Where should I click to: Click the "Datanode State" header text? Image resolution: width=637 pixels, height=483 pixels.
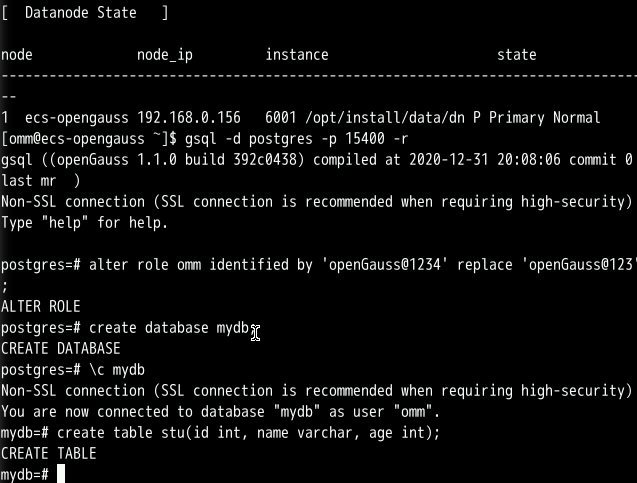[85, 13]
